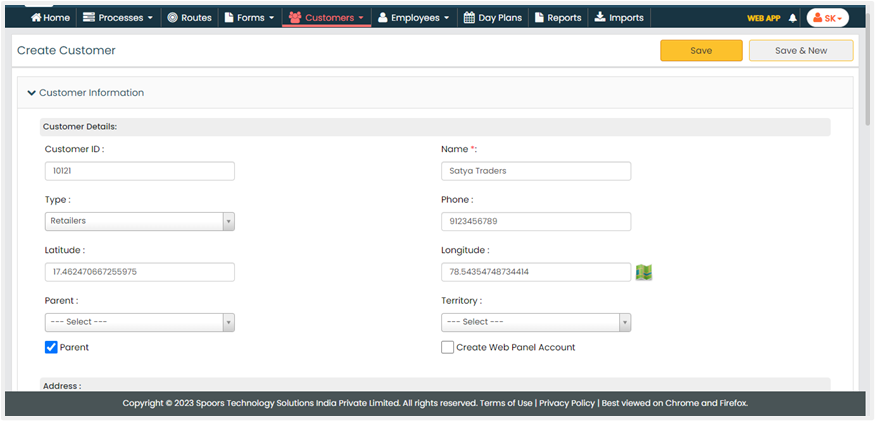Click the Name input field
875x421 pixels.
[536, 171]
